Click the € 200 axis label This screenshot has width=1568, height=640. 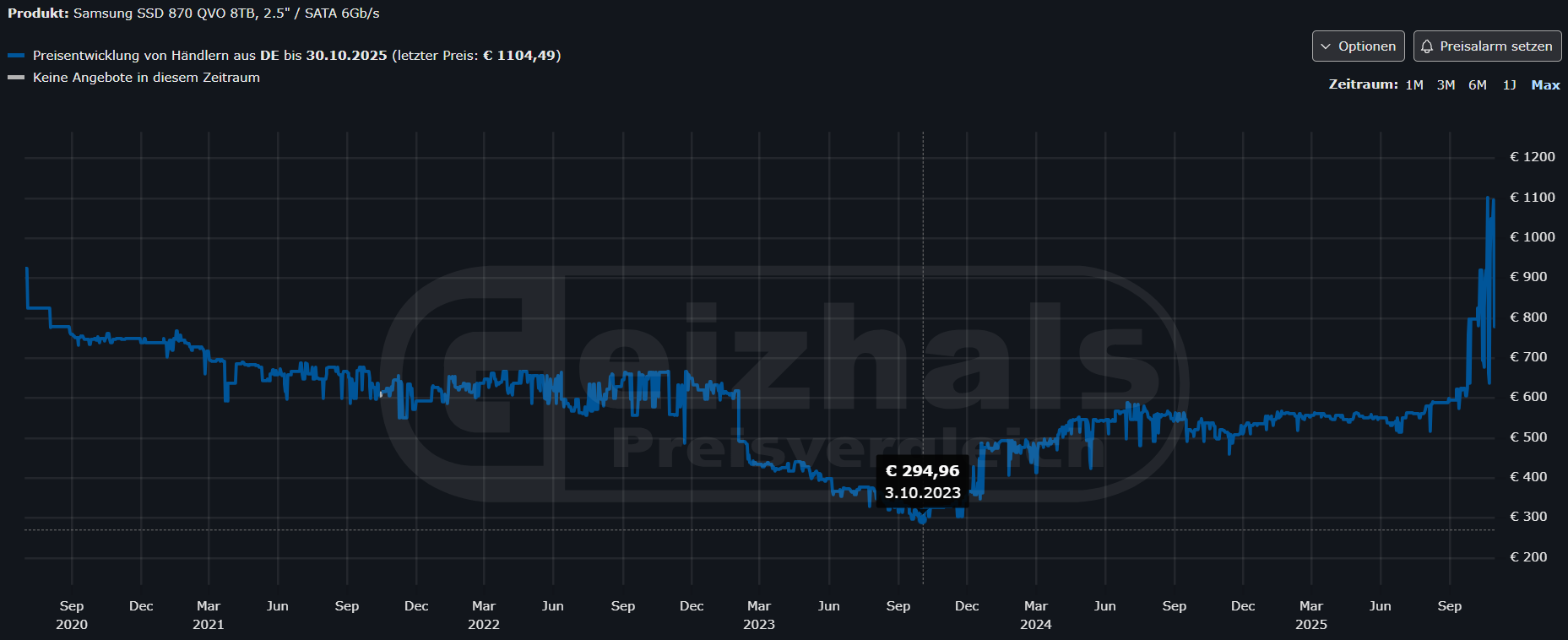(1528, 557)
